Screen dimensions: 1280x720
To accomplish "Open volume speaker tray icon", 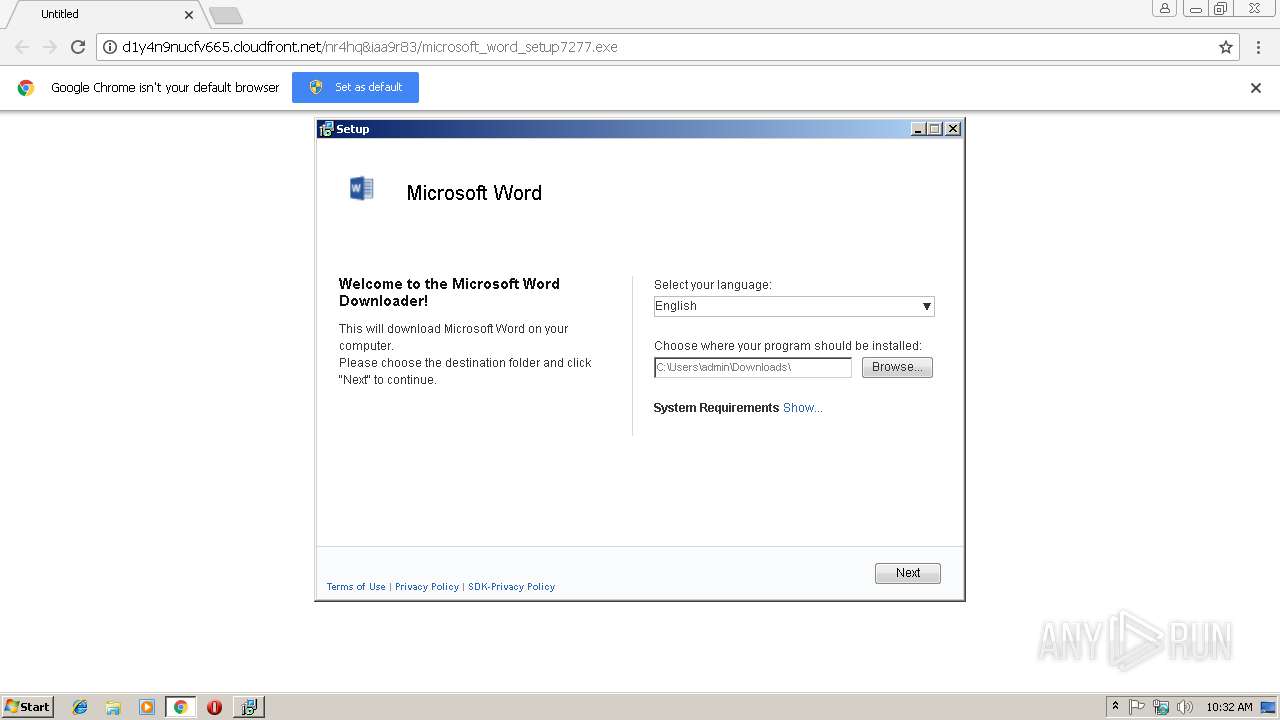I will tap(1185, 707).
